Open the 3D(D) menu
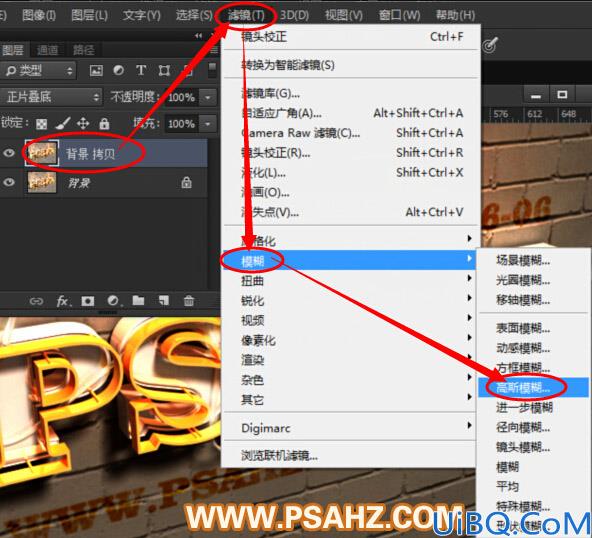 click(x=294, y=15)
